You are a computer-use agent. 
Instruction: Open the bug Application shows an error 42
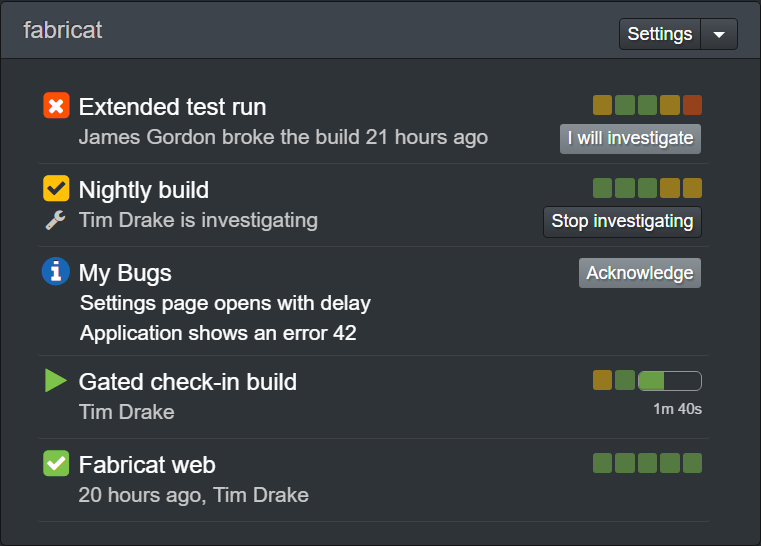[218, 333]
